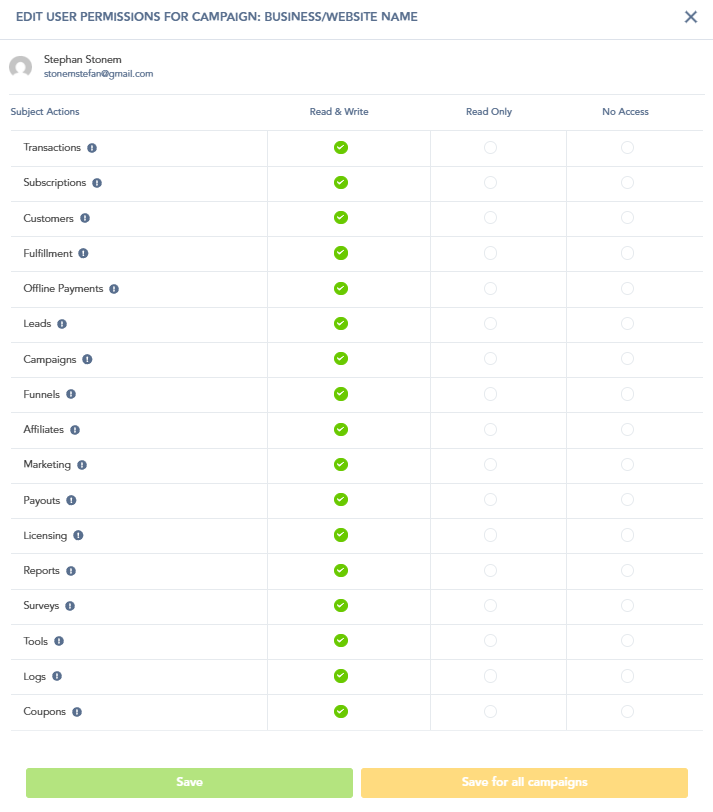Click the info icon next to Campaigns
This screenshot has width=713, height=812.
tap(88, 359)
